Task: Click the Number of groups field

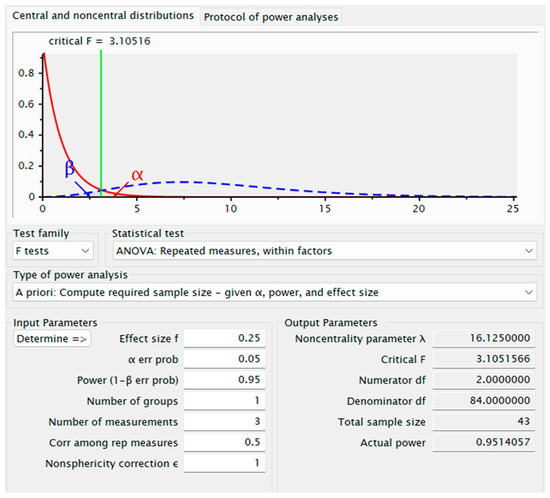Action: (x=224, y=401)
